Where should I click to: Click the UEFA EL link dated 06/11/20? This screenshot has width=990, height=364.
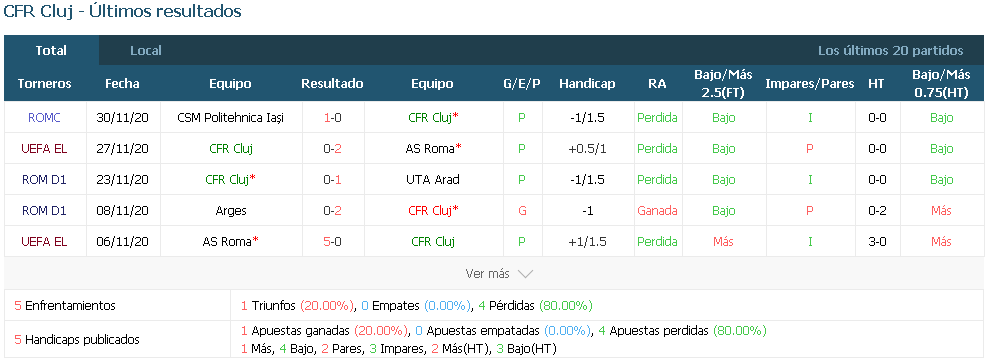coord(44,242)
